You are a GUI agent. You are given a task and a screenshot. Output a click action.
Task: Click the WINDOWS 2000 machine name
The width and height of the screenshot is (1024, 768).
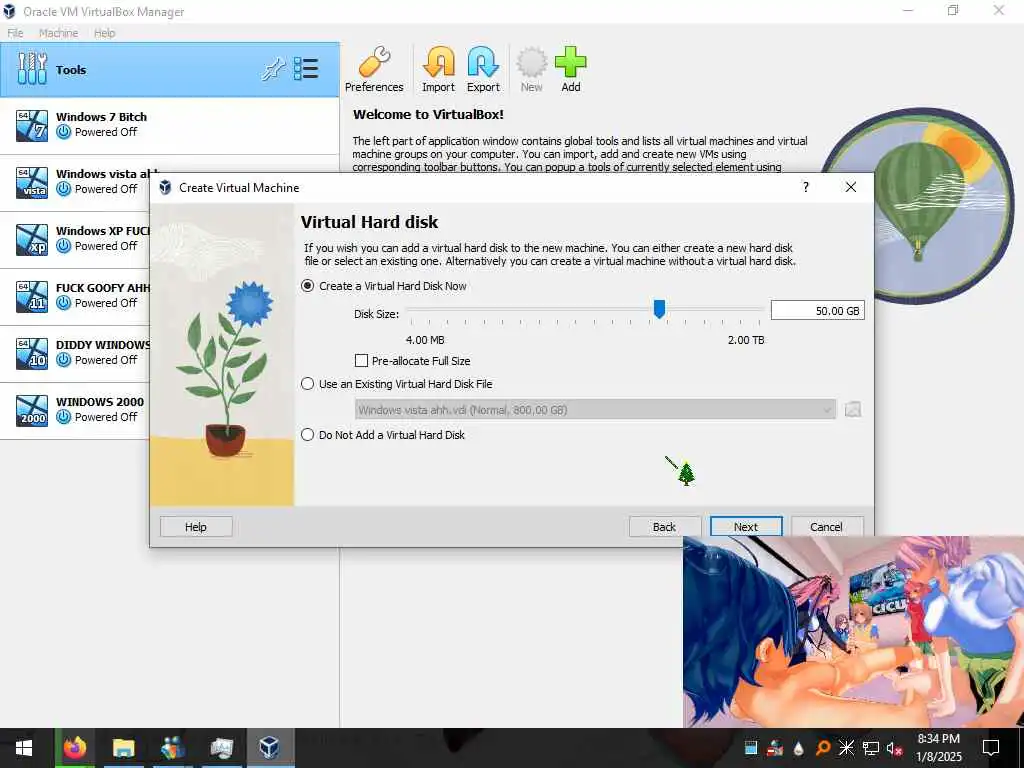point(100,402)
